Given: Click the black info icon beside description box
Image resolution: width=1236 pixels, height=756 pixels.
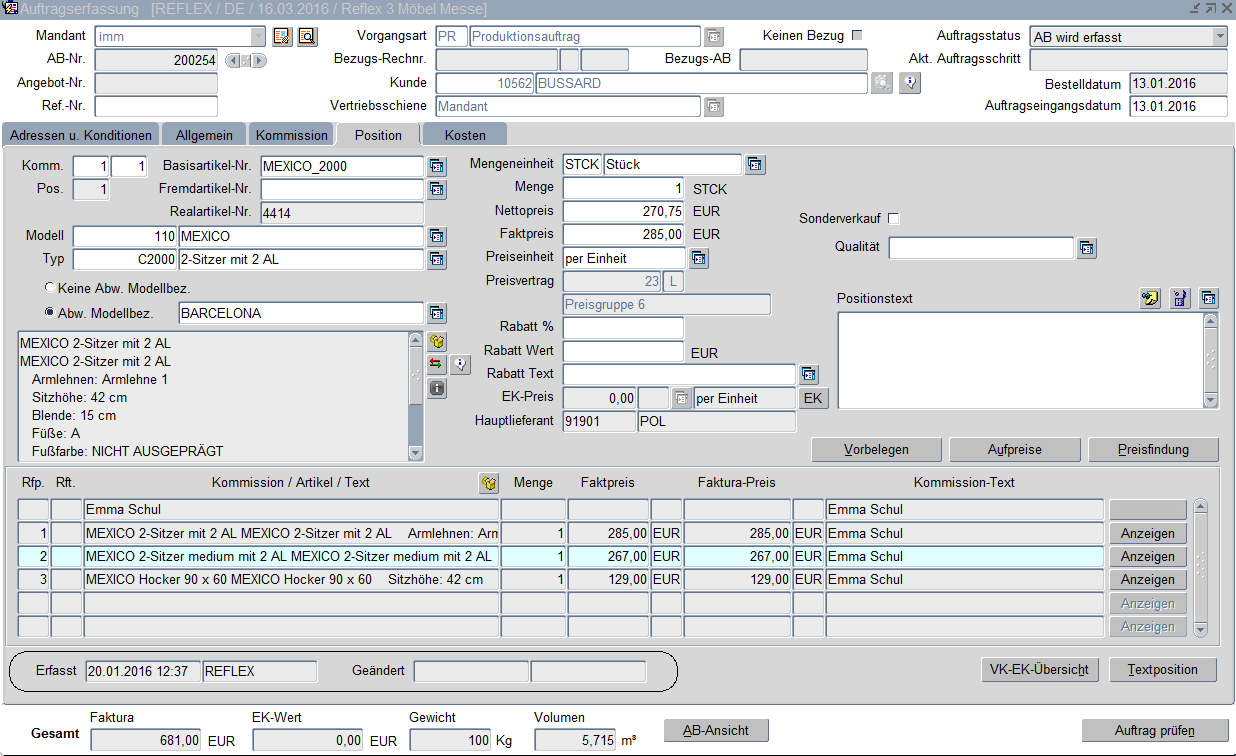Looking at the screenshot, I should click(437, 388).
